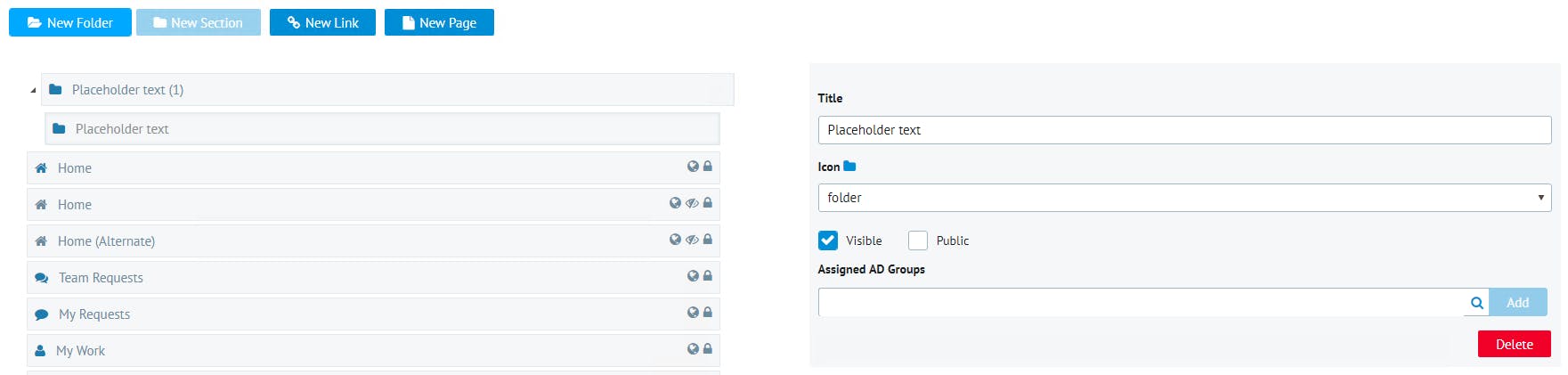Screen dimensions: 1568x375
Task: Open the Icon dropdown showing folder
Action: (1184, 198)
